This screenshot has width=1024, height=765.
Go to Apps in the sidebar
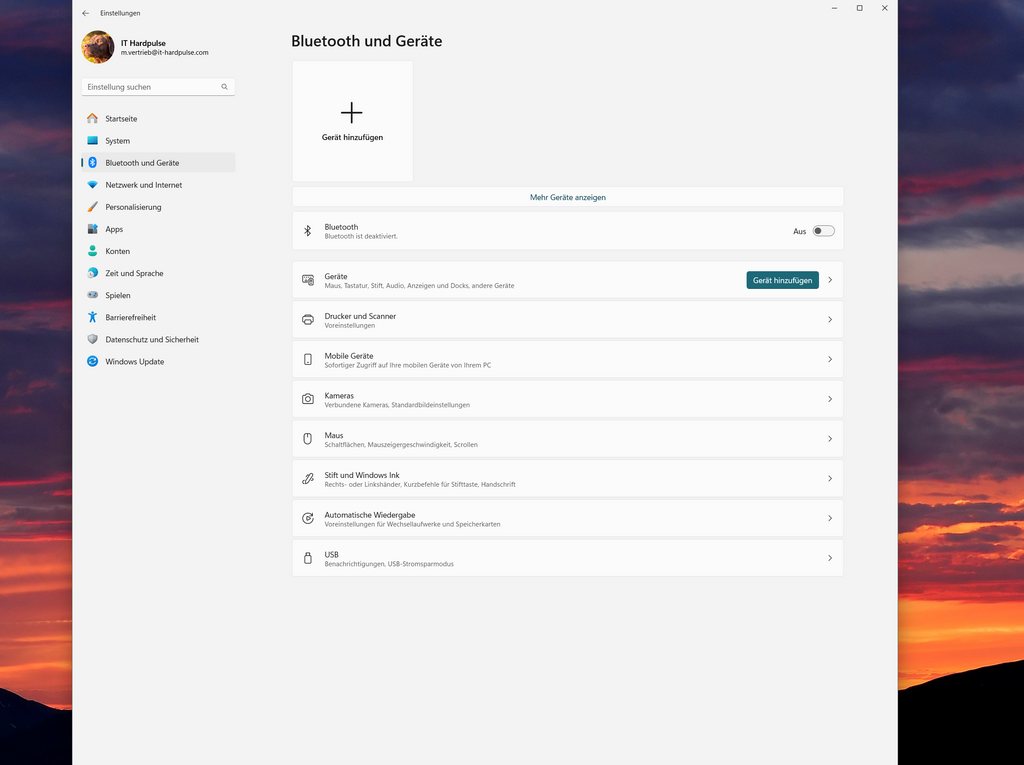click(114, 229)
